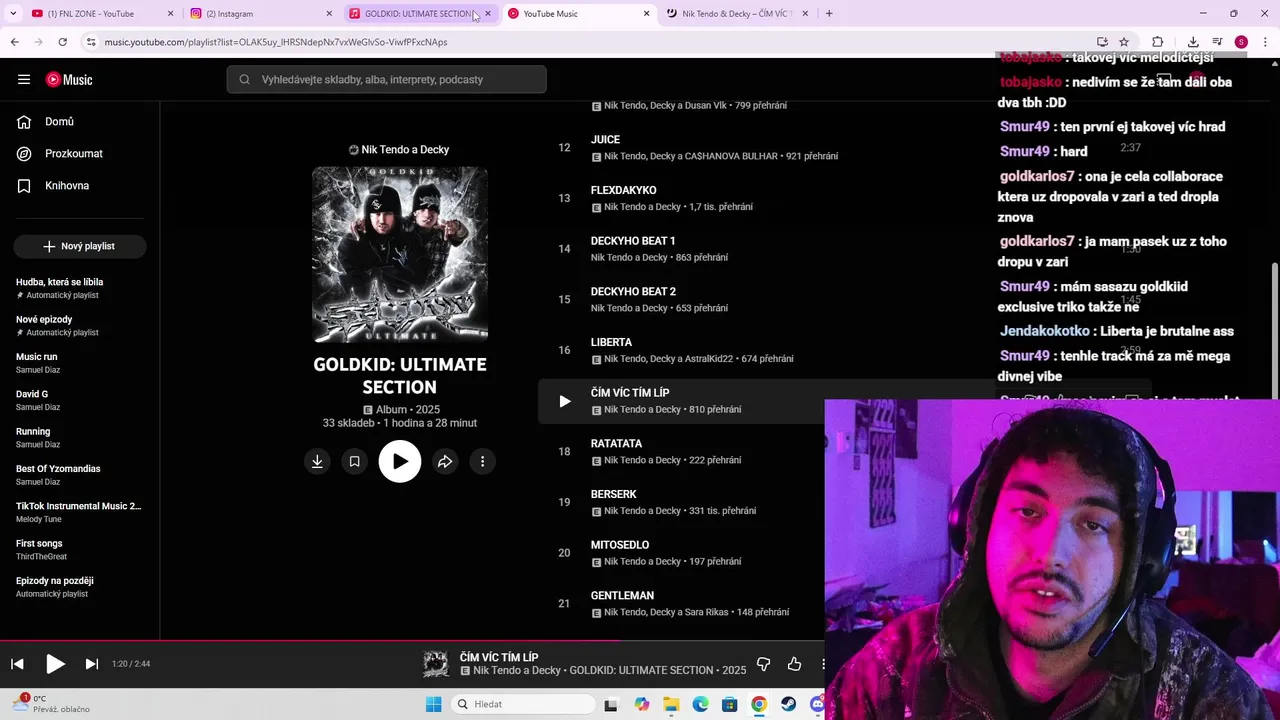This screenshot has height=720, width=1280.
Task: Resume playback in the player bar
Action: (55, 664)
